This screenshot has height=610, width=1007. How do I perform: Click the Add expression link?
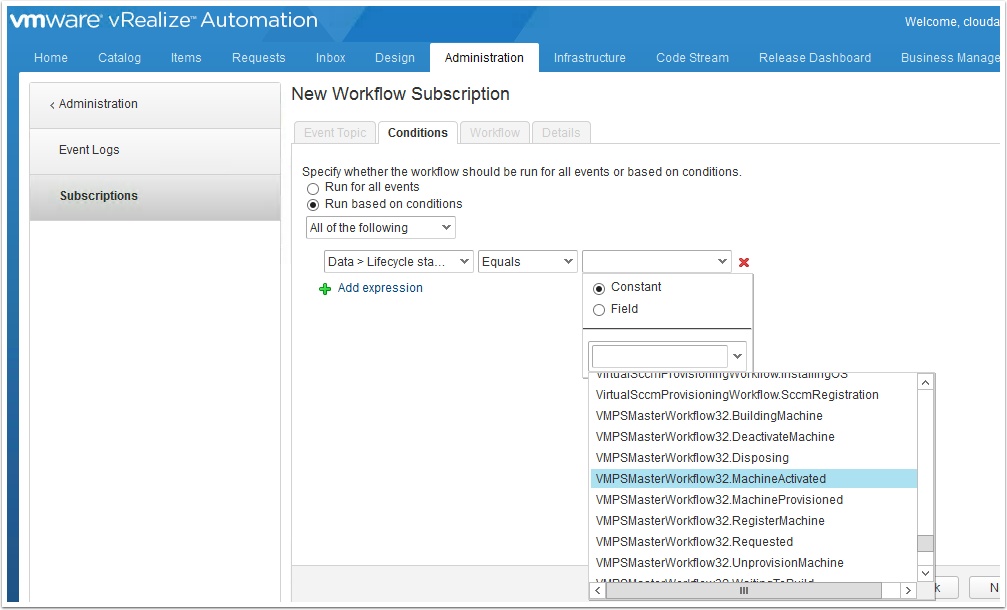pos(380,288)
